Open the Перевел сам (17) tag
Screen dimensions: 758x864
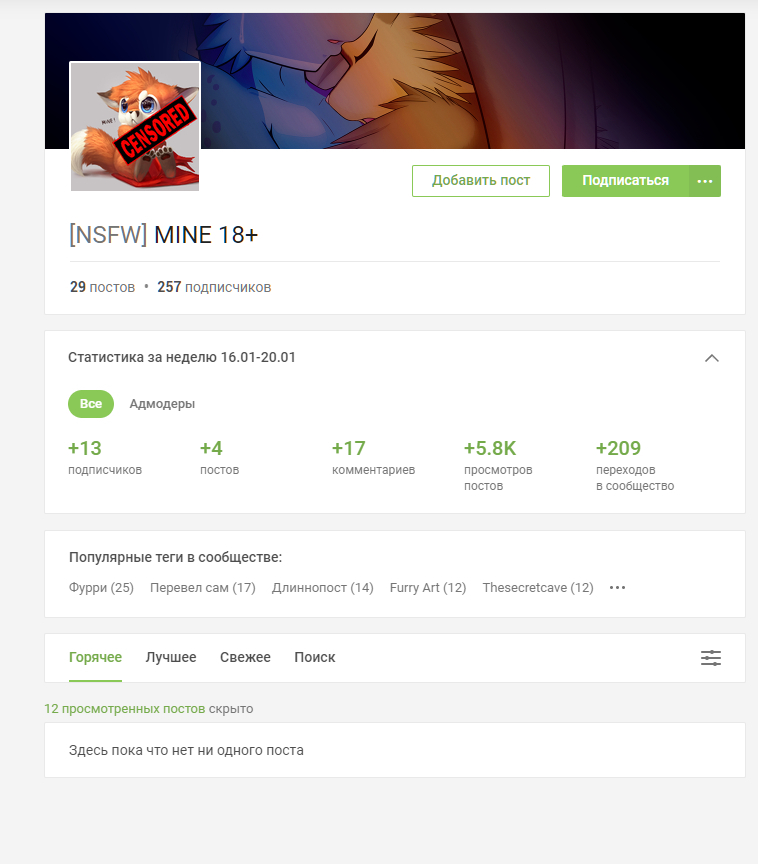coord(203,588)
